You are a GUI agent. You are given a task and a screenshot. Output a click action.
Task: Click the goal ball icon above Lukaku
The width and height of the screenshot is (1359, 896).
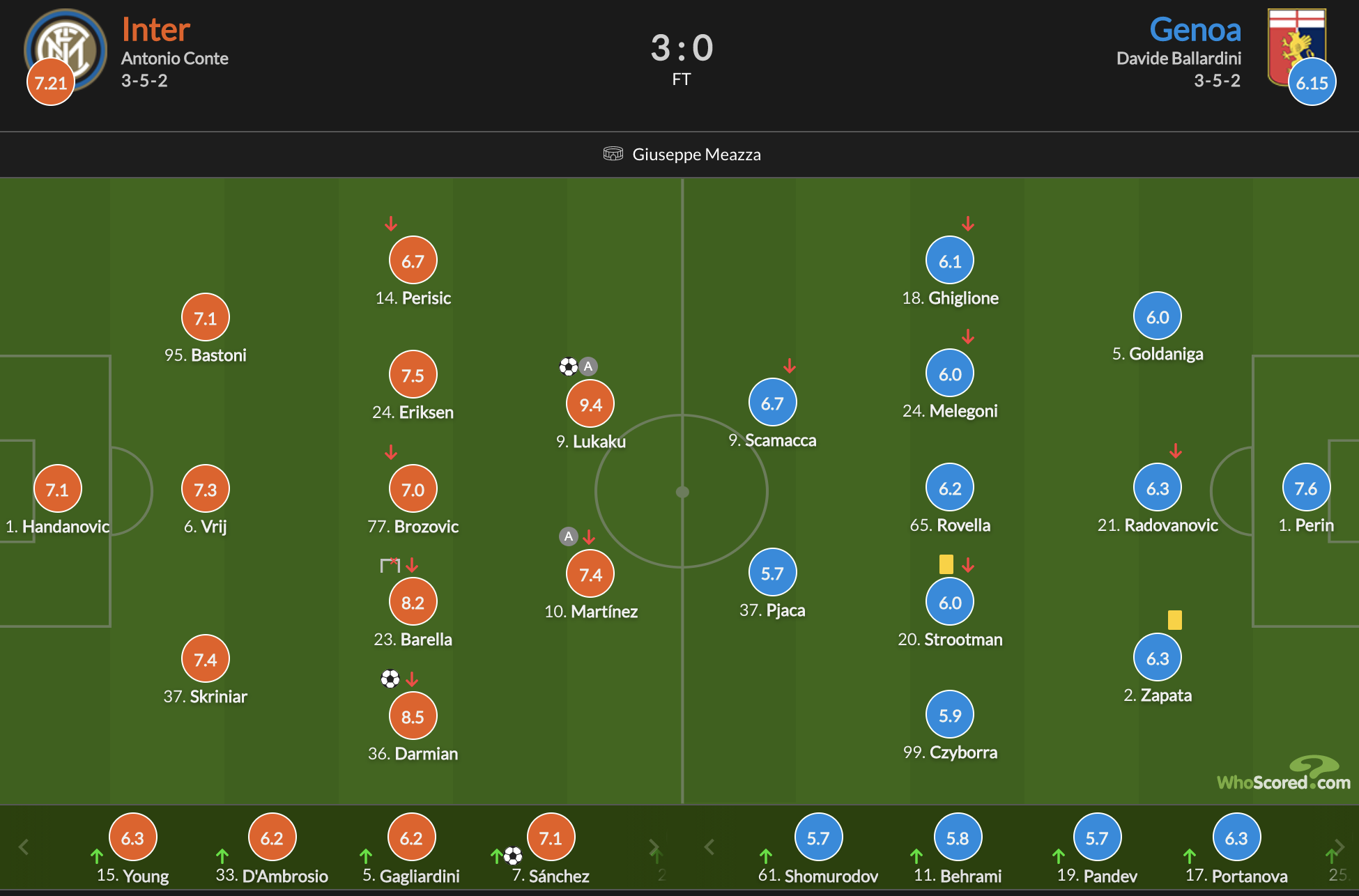[x=568, y=366]
